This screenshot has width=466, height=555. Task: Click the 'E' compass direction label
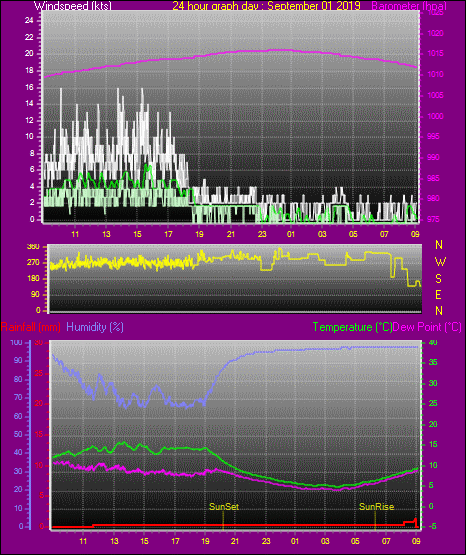tap(438, 294)
